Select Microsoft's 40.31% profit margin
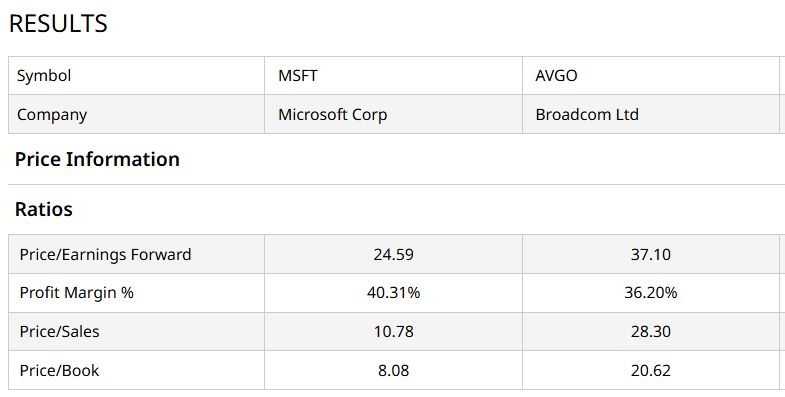 tap(394, 293)
